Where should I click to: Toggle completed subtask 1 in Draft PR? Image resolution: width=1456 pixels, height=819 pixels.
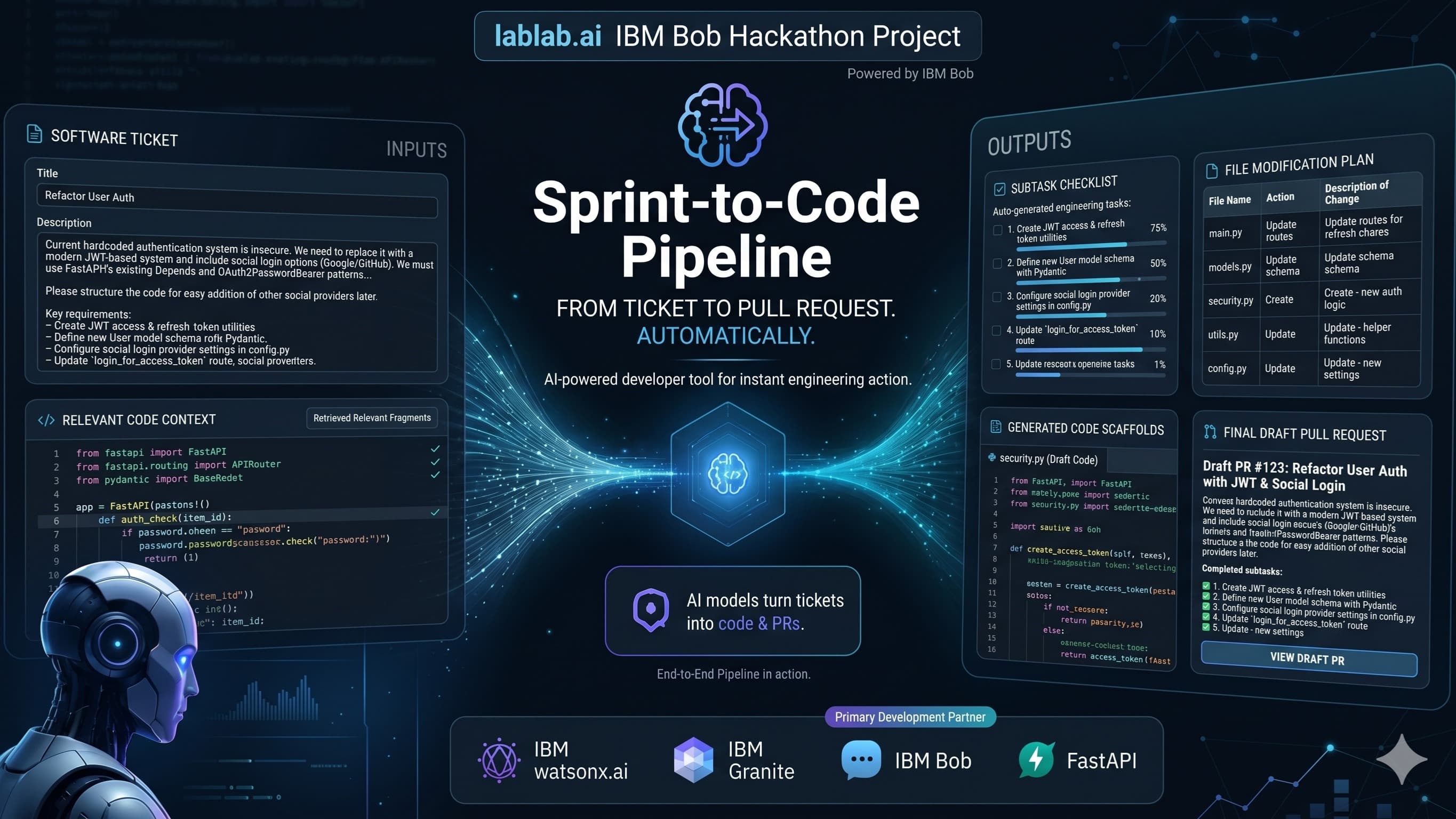(x=1206, y=586)
